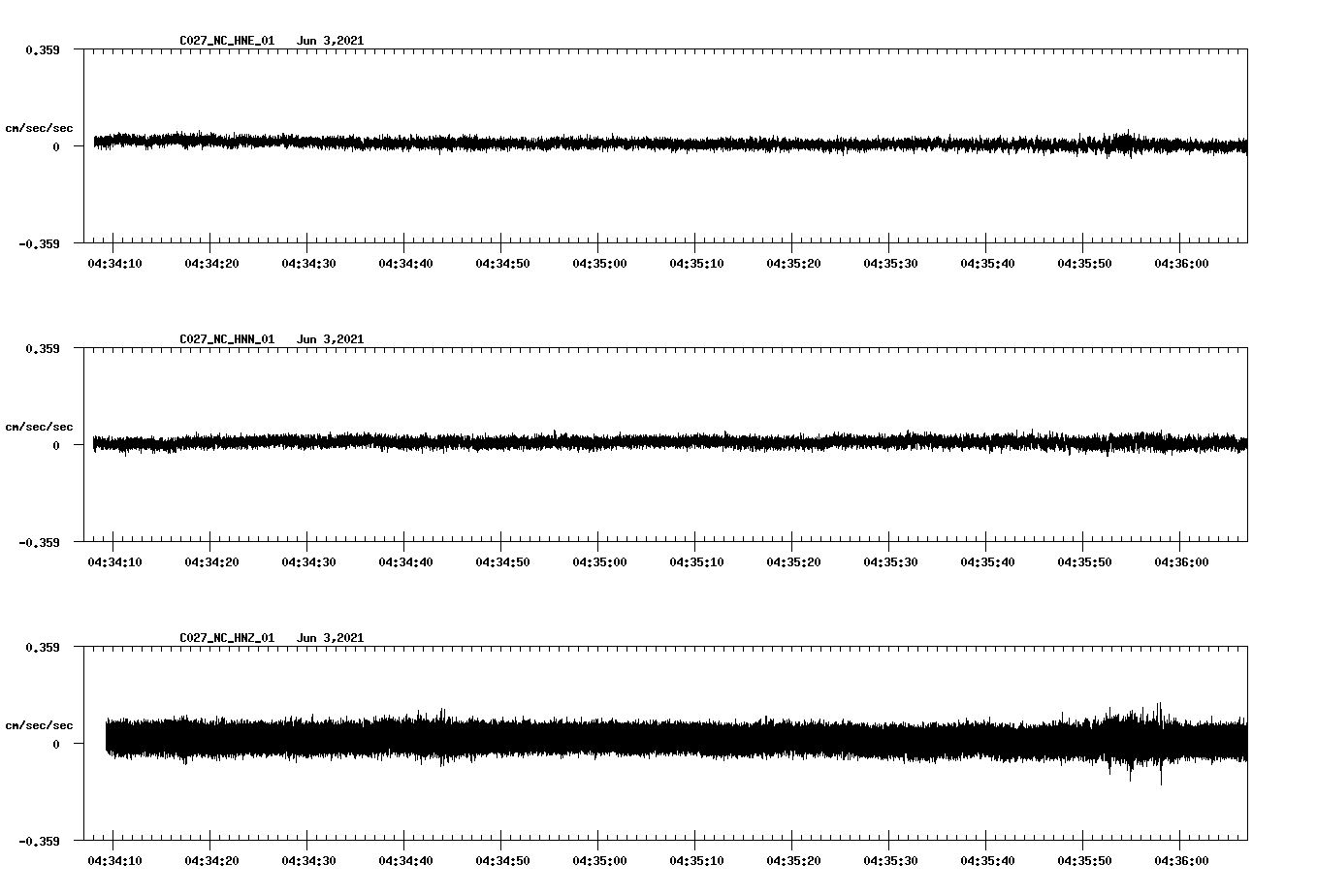Click 04:35:50 time label under HNN plot
The width and height of the screenshot is (1317, 896).
(x=1084, y=562)
